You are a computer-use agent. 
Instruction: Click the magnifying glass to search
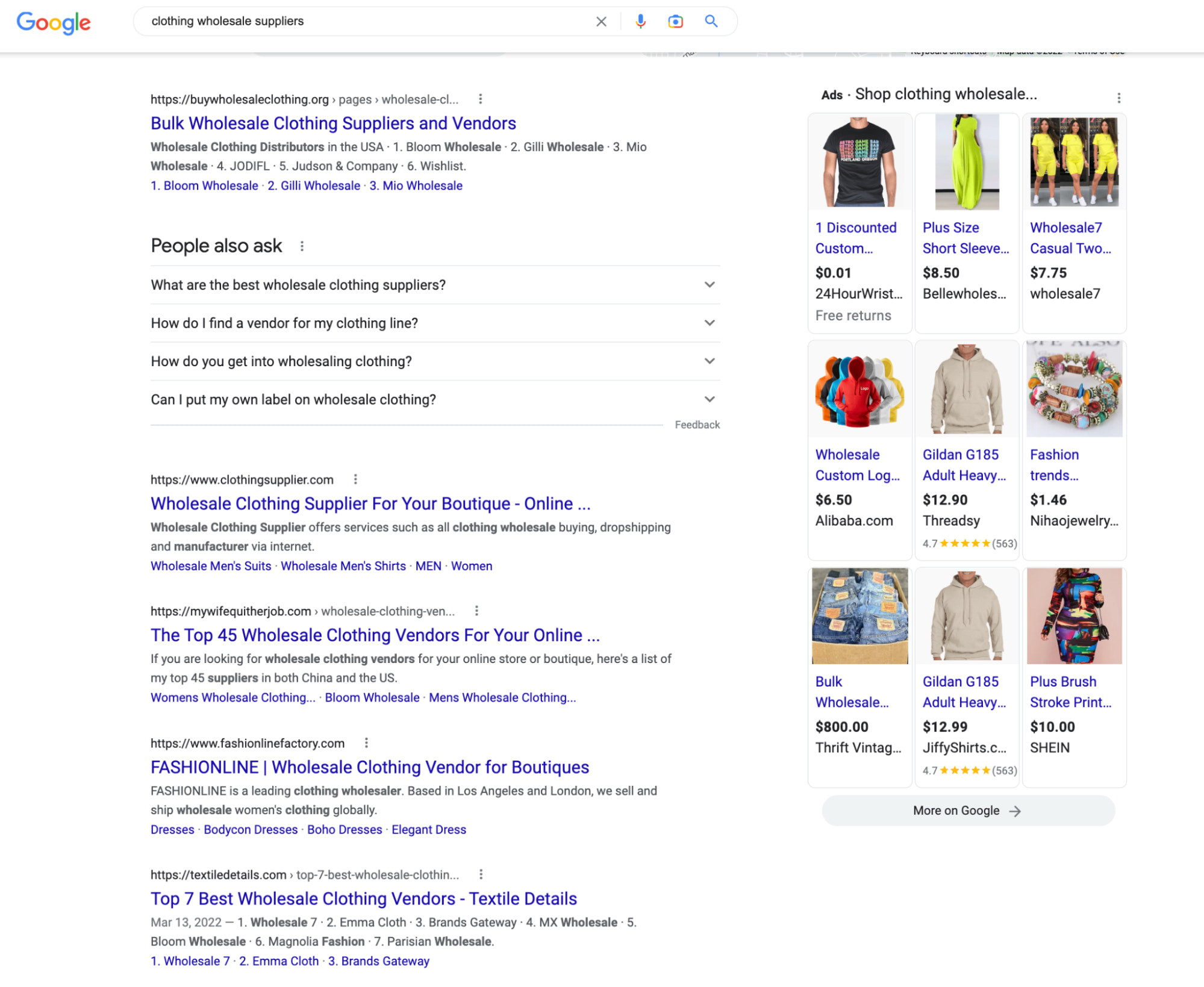pos(711,21)
